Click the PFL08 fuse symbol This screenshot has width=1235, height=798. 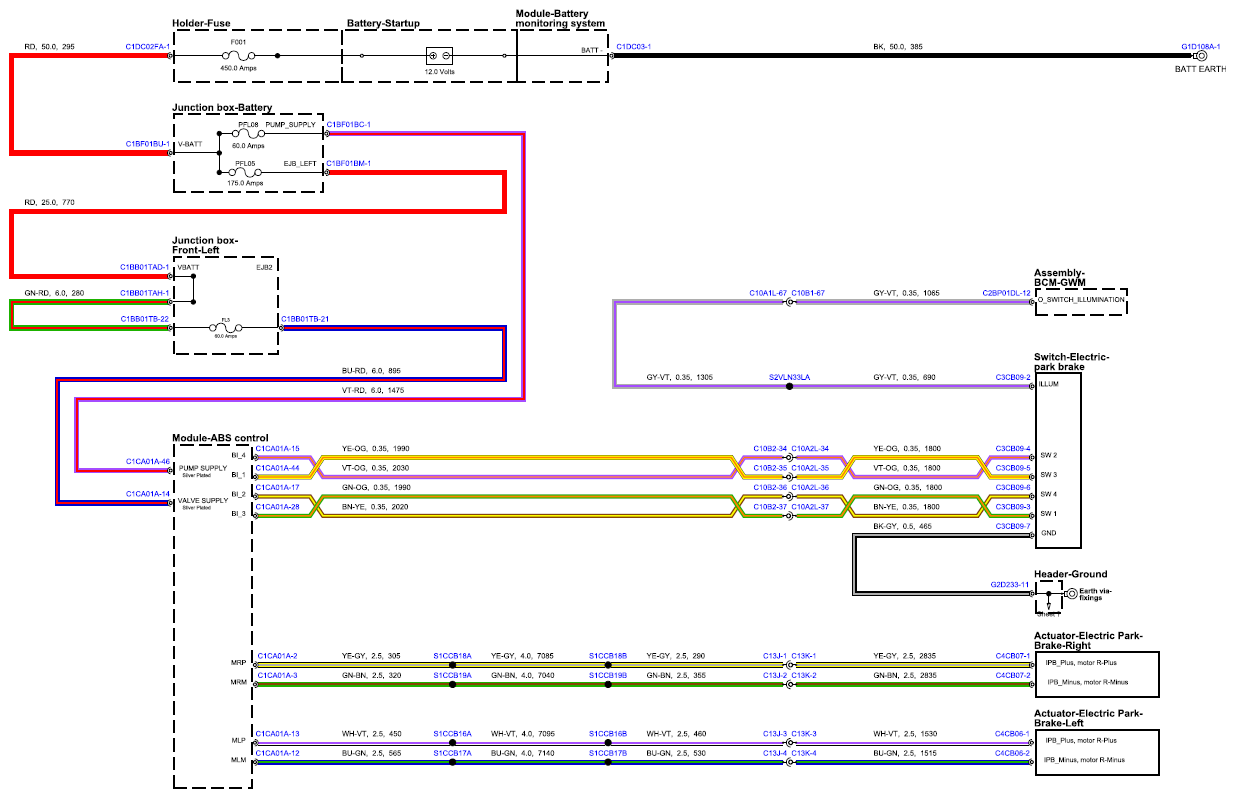tap(248, 133)
